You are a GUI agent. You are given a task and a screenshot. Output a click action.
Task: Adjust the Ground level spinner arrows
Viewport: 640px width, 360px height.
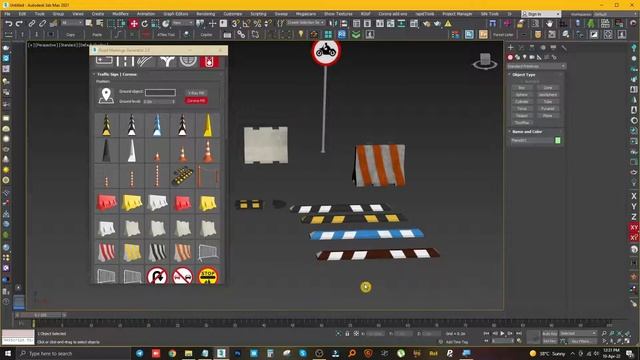click(173, 101)
